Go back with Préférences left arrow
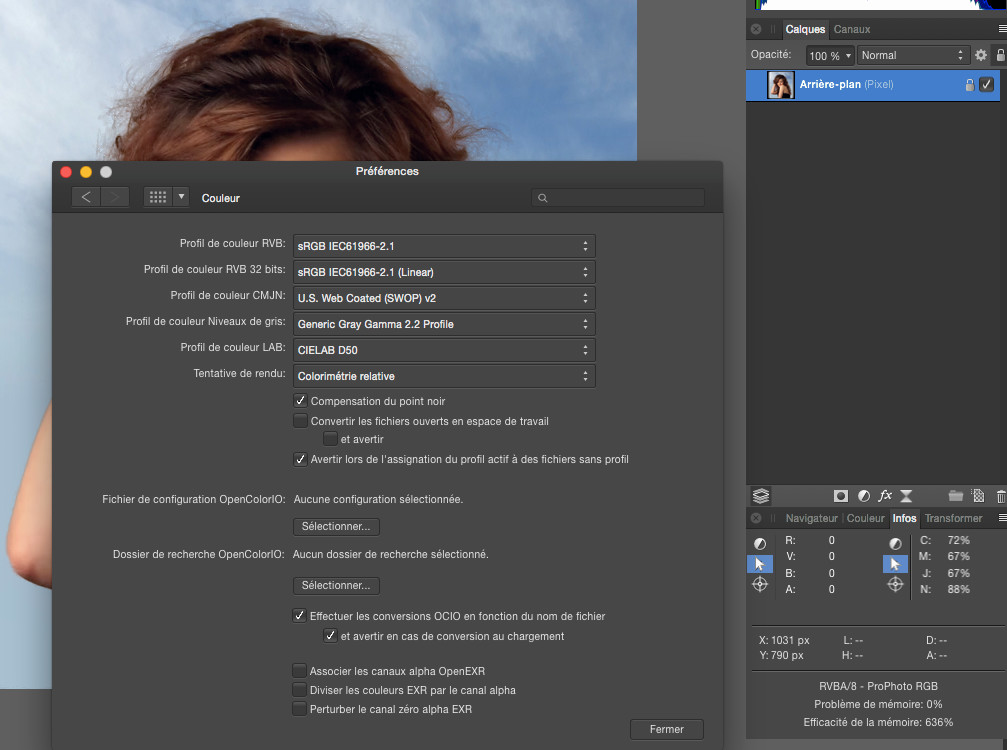Image resolution: width=1007 pixels, height=750 pixels. (x=85, y=197)
